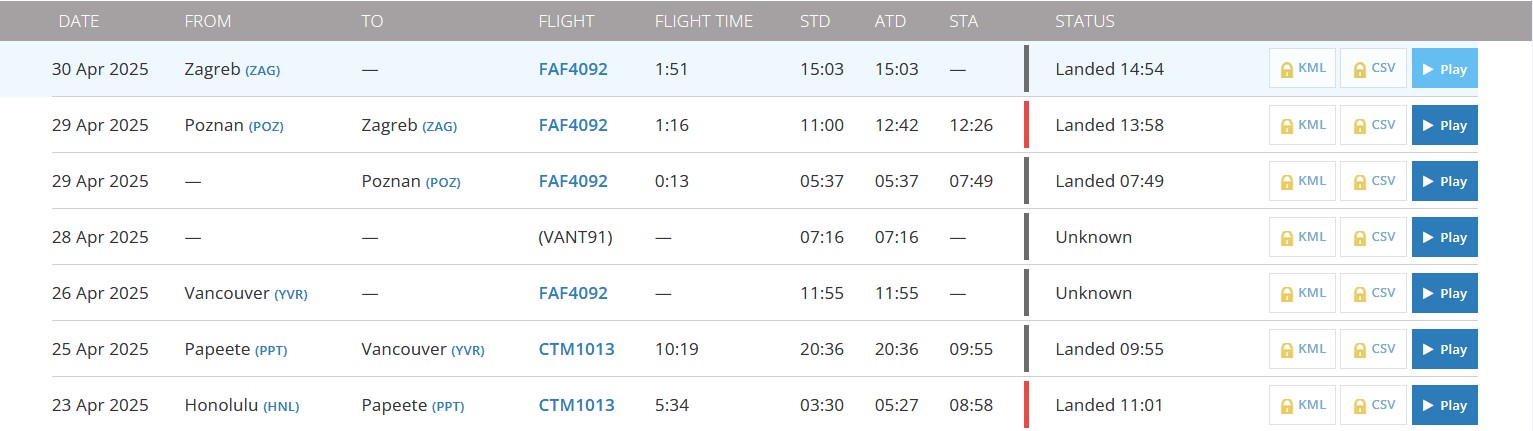
Task: Download CSV for Papeete to Vancouver flight
Action: click(x=1373, y=349)
